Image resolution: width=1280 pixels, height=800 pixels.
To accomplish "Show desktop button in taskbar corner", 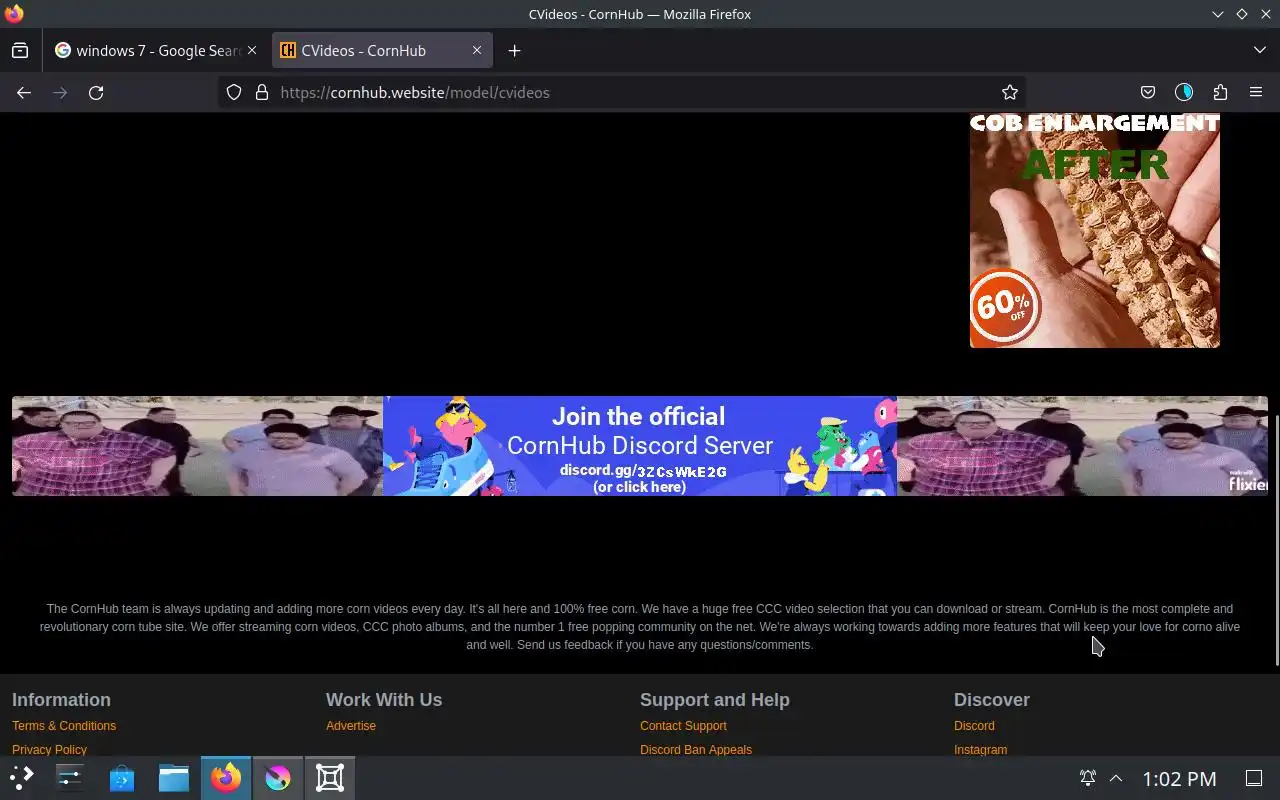I will pos(1254,778).
